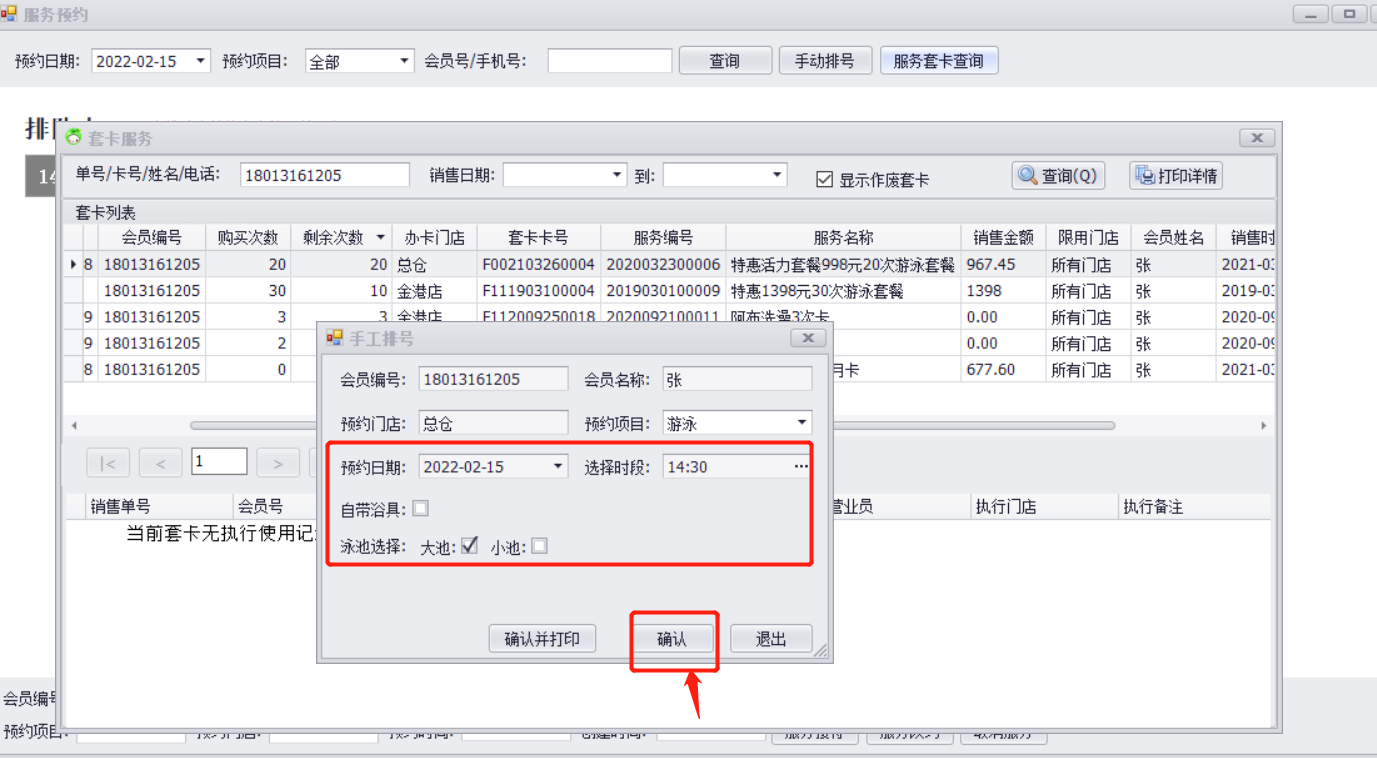Click the 打印详情 printer button
The width and height of the screenshot is (1377, 758).
point(1176,176)
